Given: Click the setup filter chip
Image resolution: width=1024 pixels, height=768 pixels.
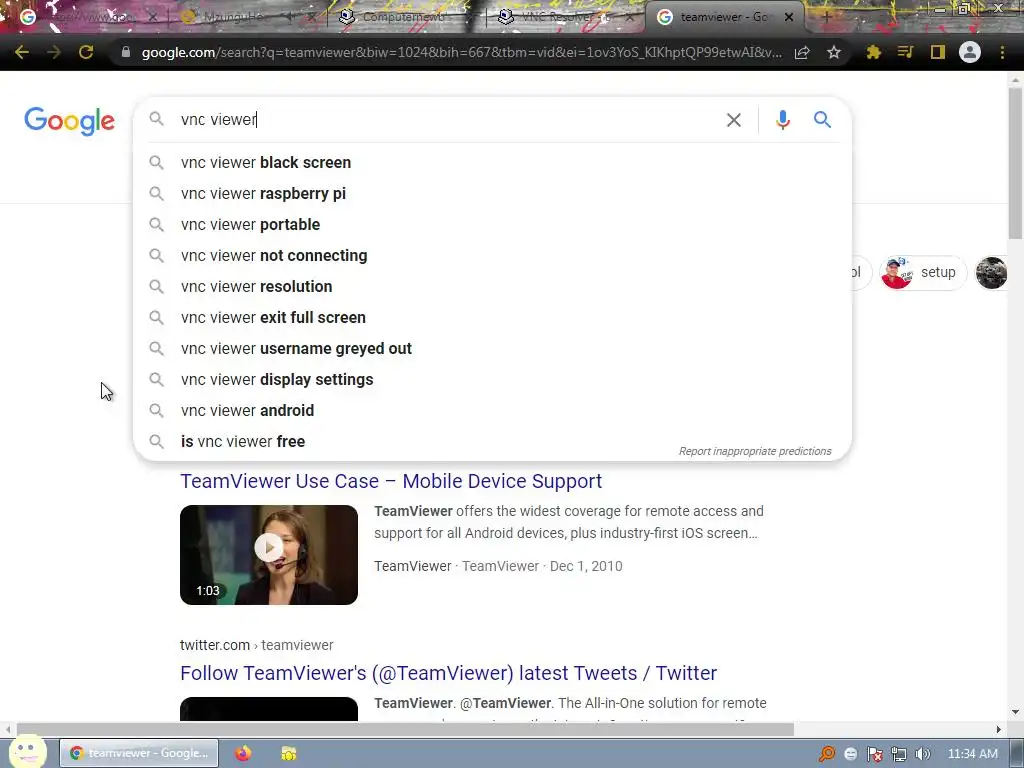Looking at the screenshot, I should pos(922,272).
